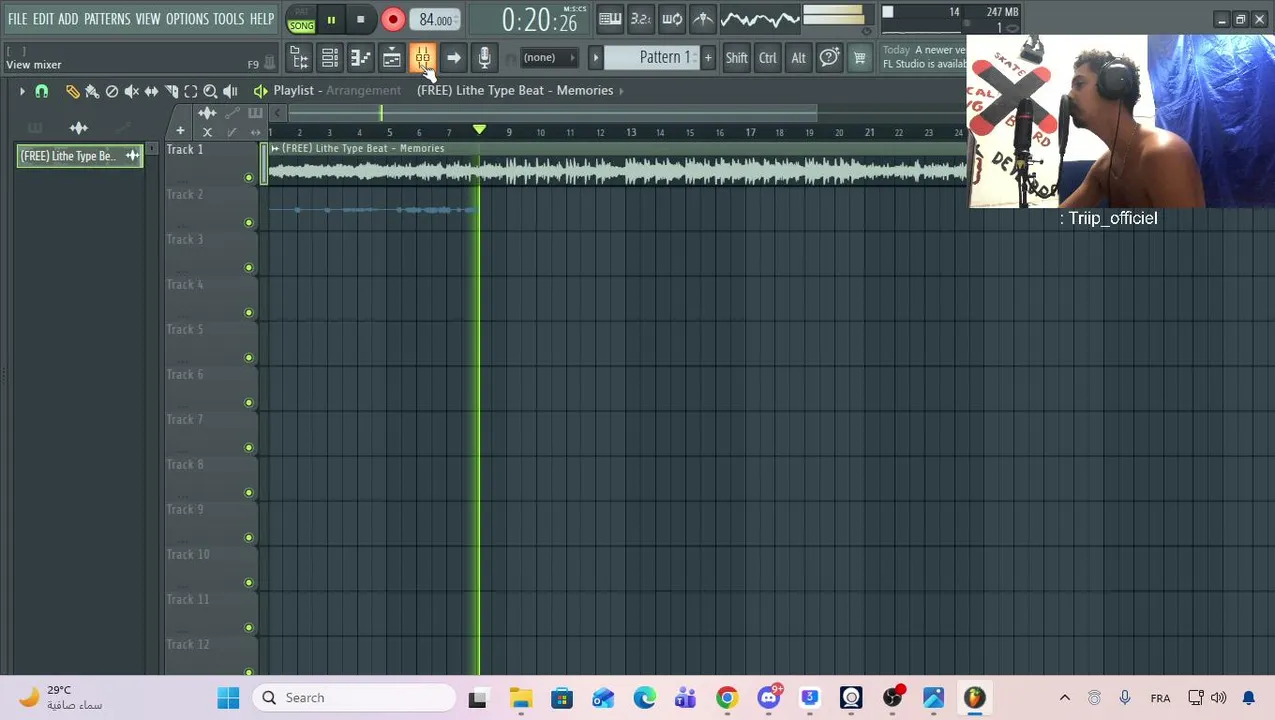The height and width of the screenshot is (720, 1275).
Task: Open the FILE menu
Action: (17, 19)
